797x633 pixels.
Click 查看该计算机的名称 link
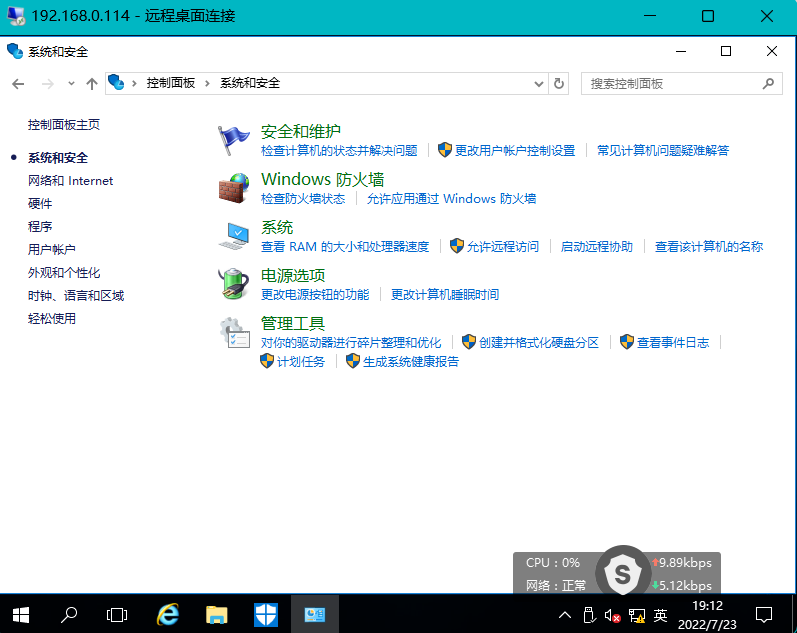coord(709,247)
